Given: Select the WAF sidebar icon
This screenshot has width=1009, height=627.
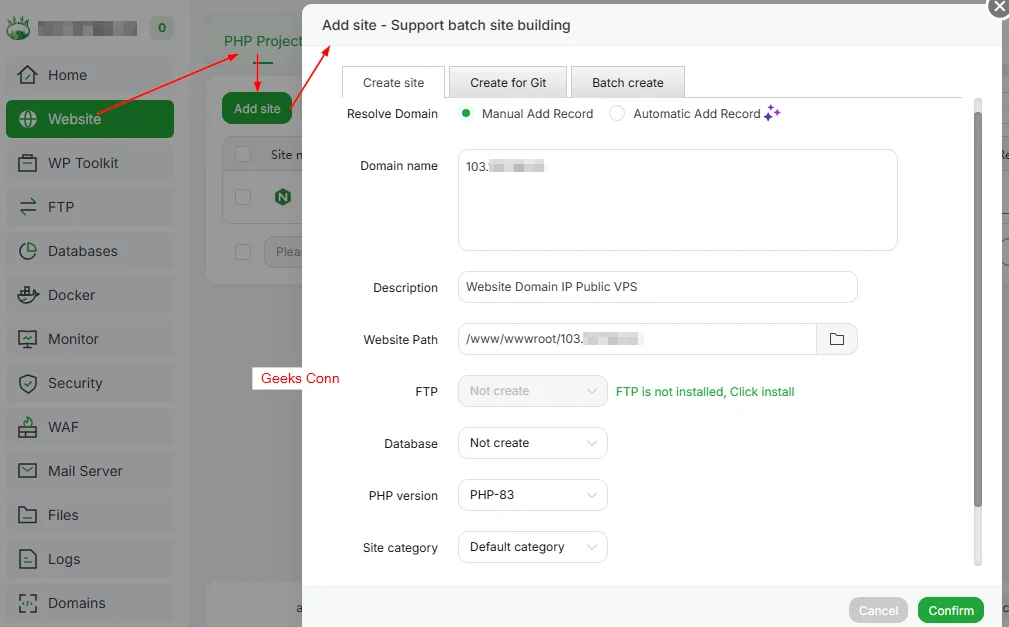Looking at the screenshot, I should [31, 427].
